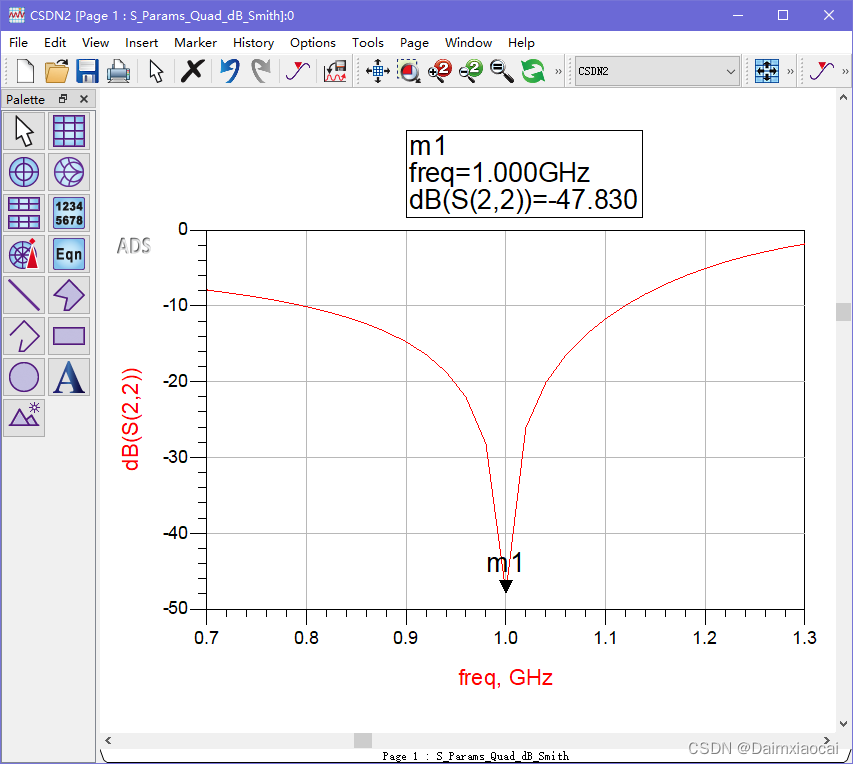Click the scroll up arrow
This screenshot has width=853, height=764.
(843, 98)
